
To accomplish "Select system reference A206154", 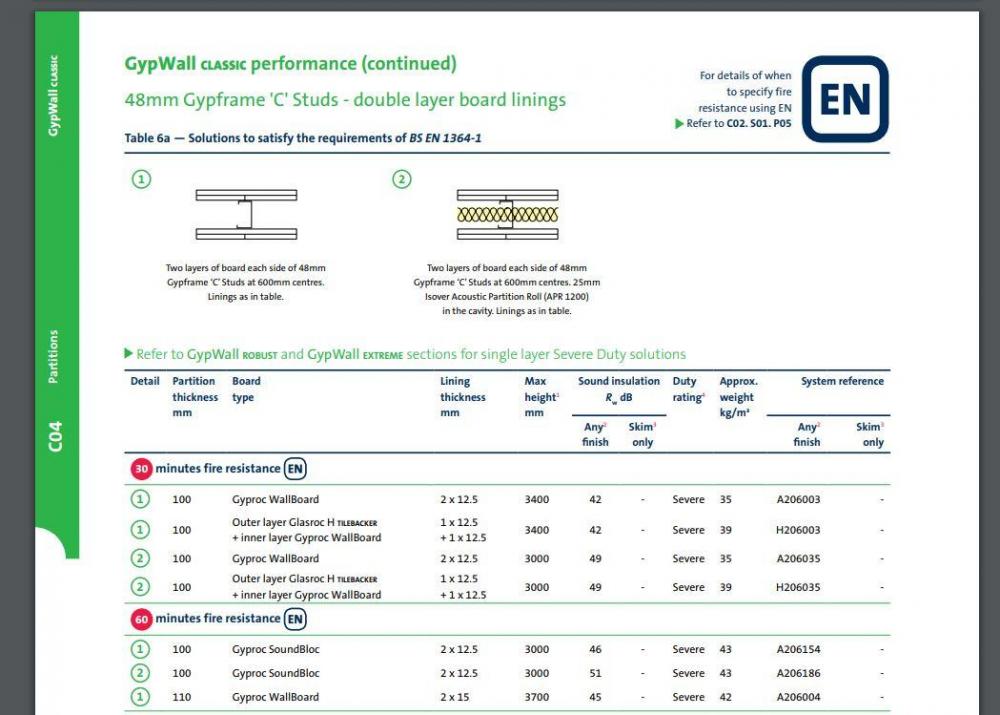I will coord(798,649).
